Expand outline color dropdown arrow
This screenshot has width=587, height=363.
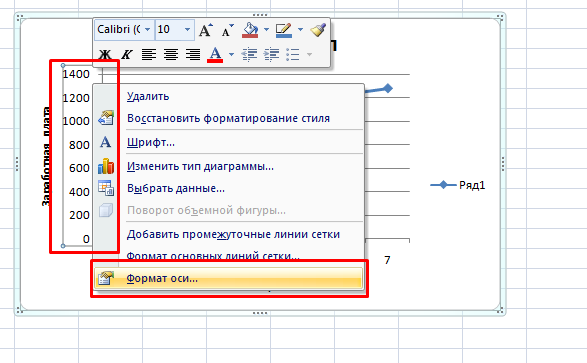click(x=300, y=29)
